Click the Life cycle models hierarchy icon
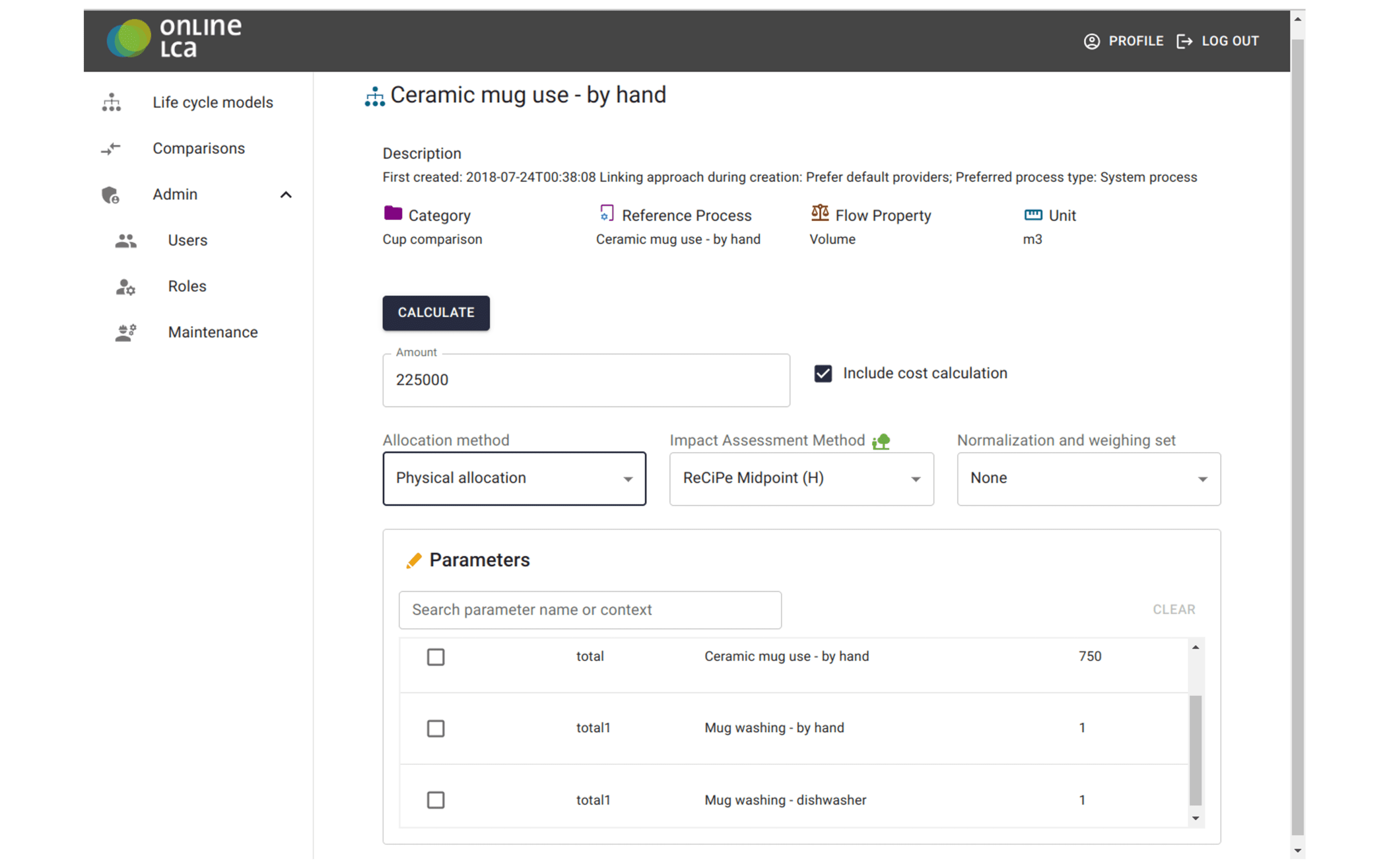Image resolution: width=1389 pixels, height=868 pixels. coord(111,102)
